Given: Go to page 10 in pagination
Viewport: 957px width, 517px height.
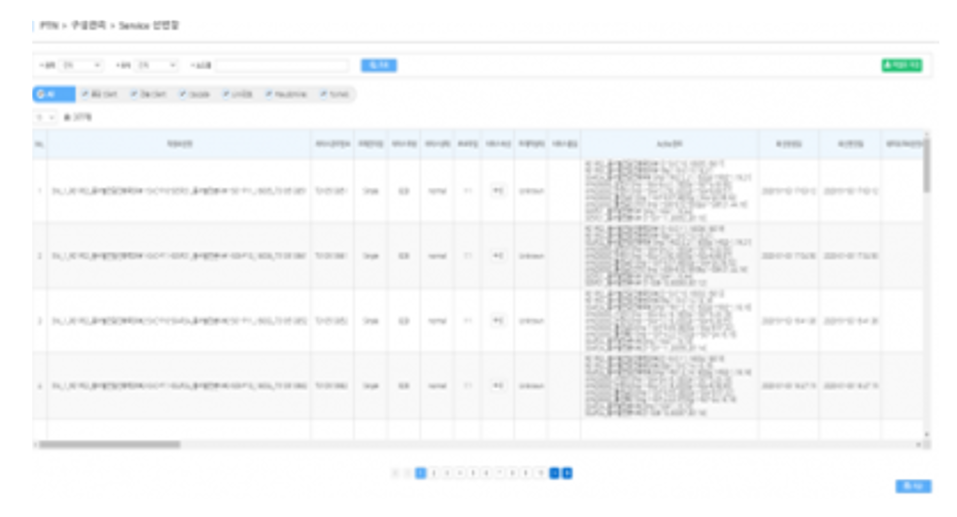Looking at the screenshot, I should 540,473.
